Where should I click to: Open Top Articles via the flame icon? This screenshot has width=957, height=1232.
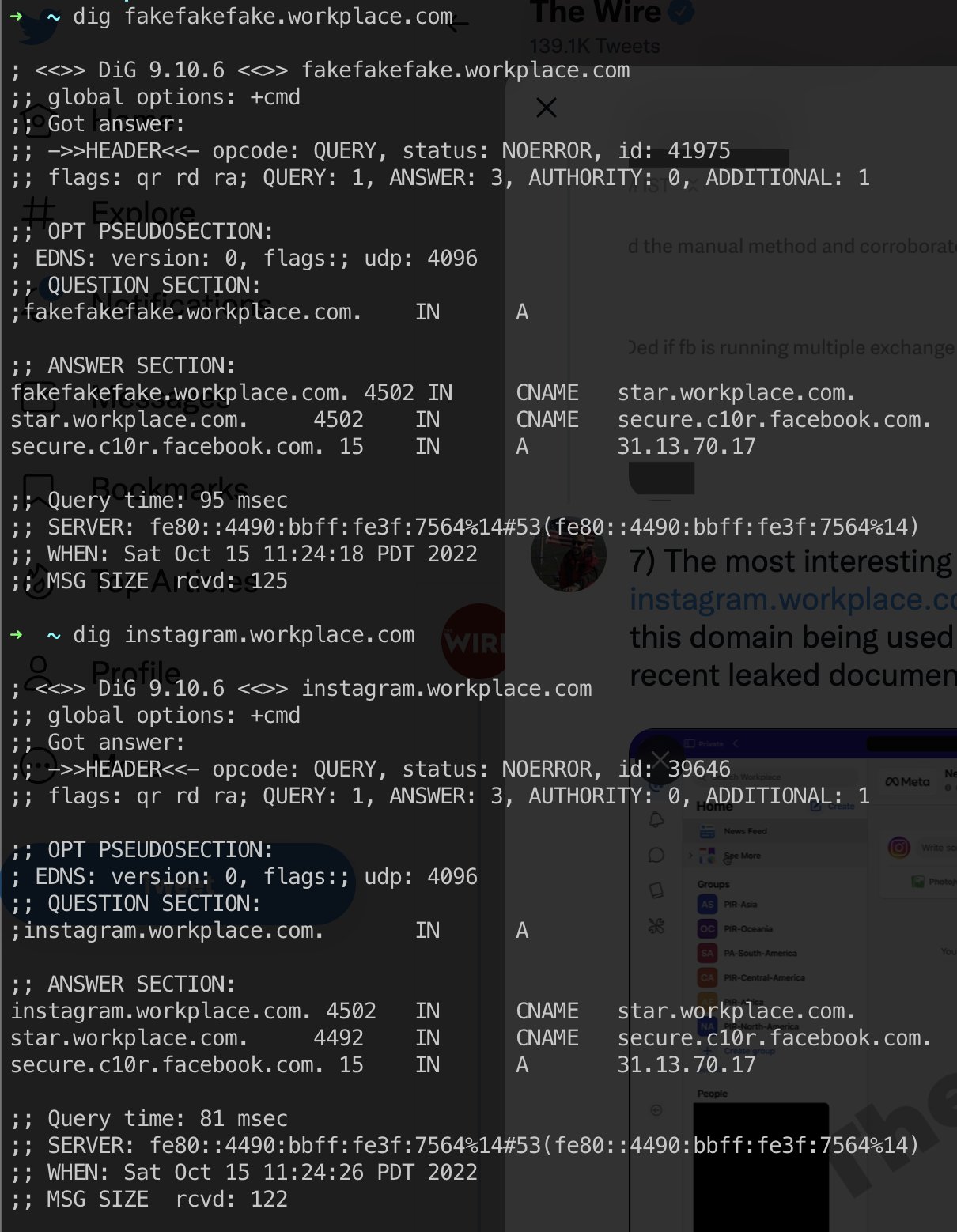(x=38, y=582)
